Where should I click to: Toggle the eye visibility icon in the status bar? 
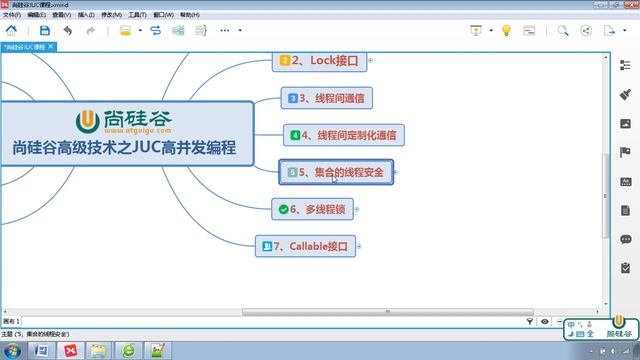pyautogui.click(x=544, y=322)
